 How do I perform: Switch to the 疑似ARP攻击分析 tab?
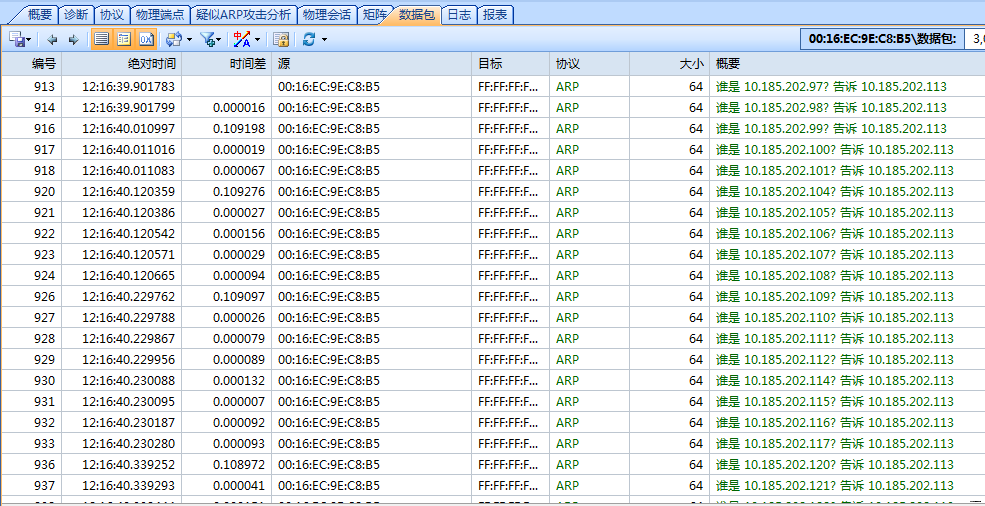pyautogui.click(x=243, y=15)
